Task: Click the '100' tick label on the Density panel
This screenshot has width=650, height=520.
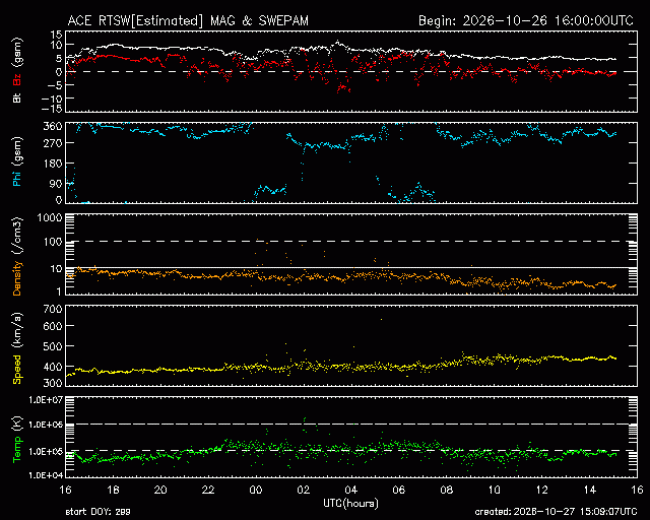Action: coord(53,242)
